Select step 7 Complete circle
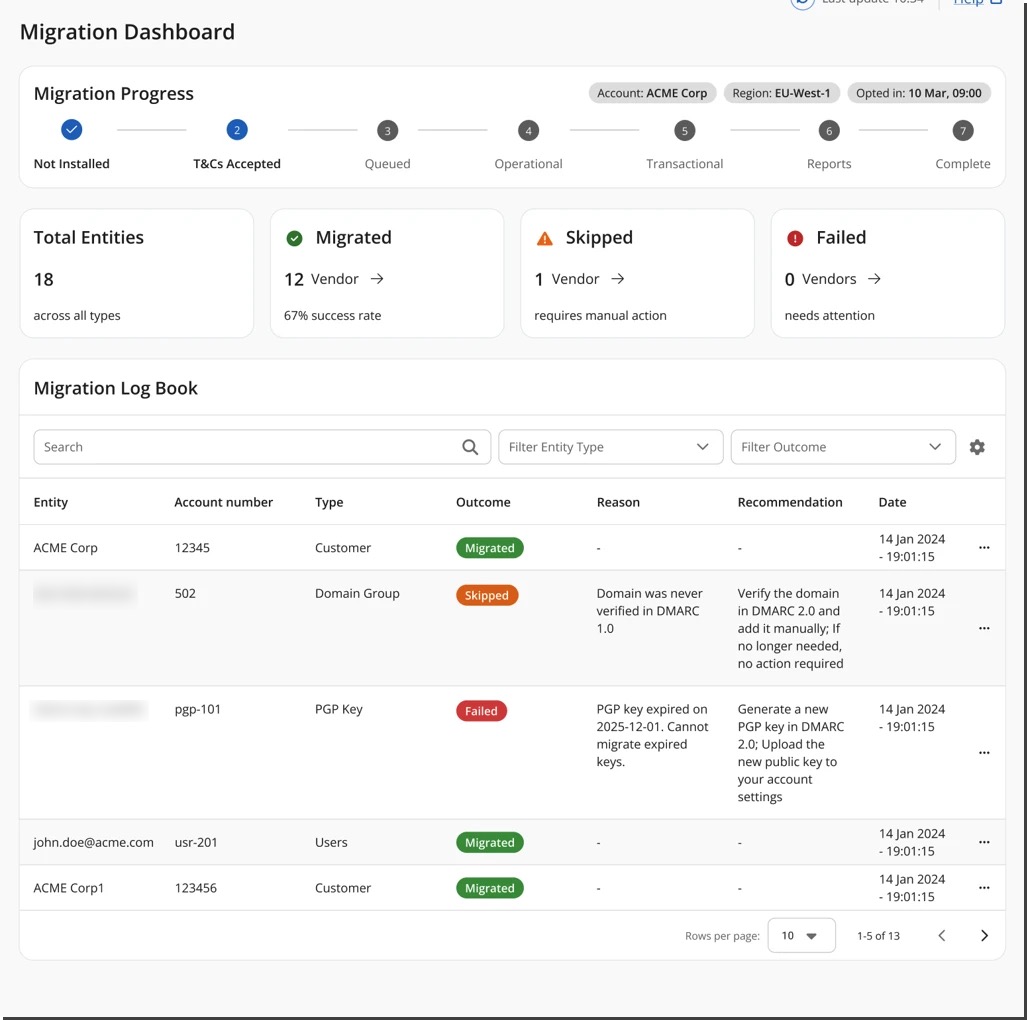 pyautogui.click(x=963, y=130)
